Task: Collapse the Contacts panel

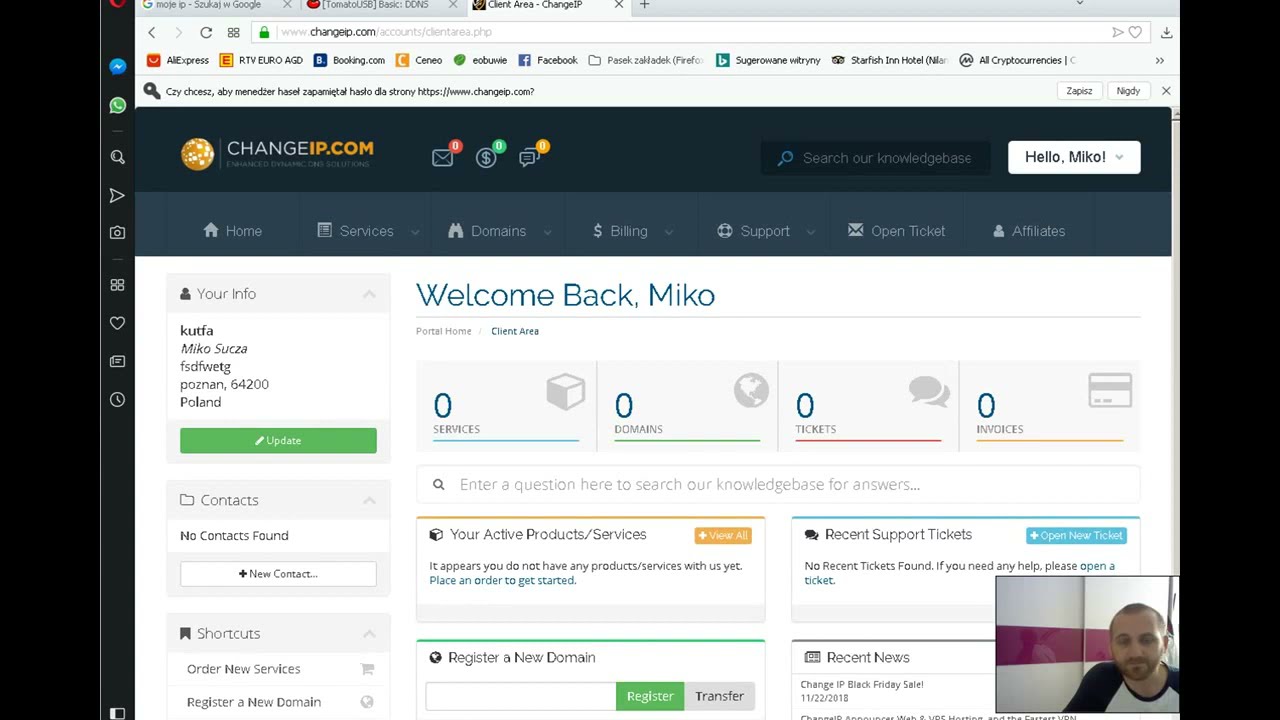Action: click(x=369, y=500)
